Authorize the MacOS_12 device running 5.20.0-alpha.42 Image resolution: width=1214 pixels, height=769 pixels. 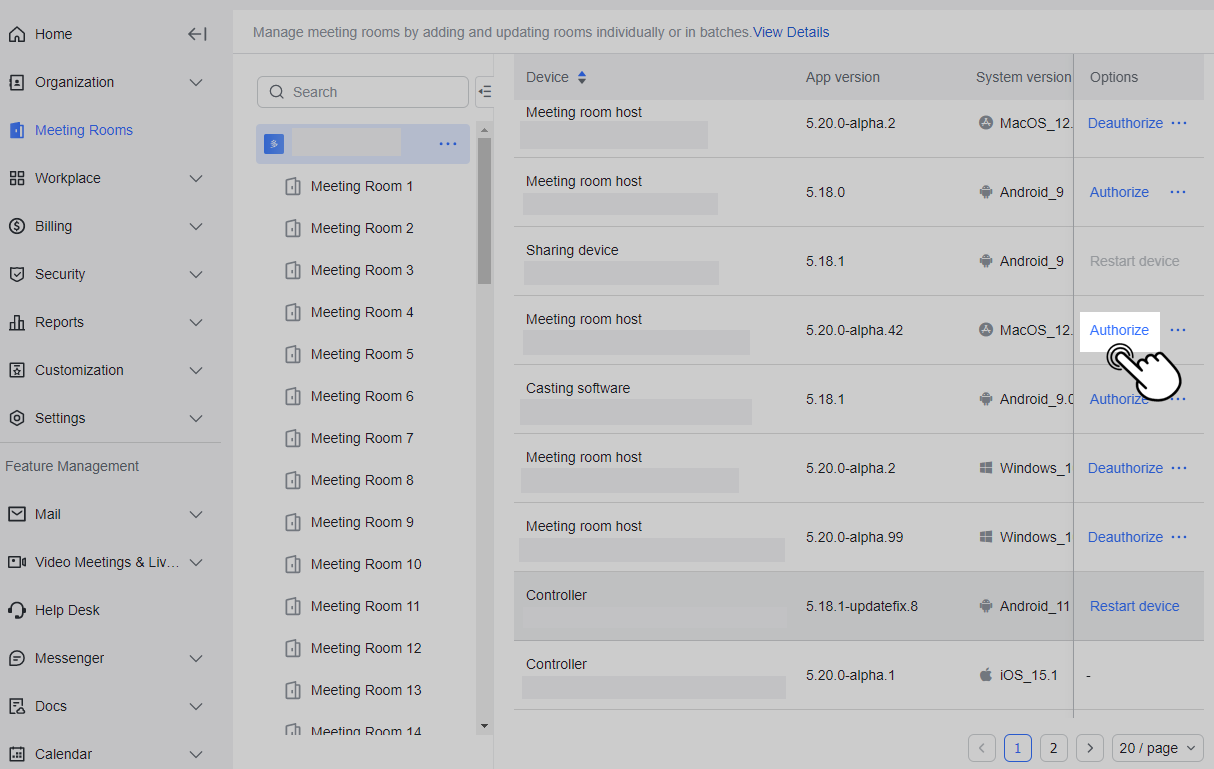tap(1119, 329)
